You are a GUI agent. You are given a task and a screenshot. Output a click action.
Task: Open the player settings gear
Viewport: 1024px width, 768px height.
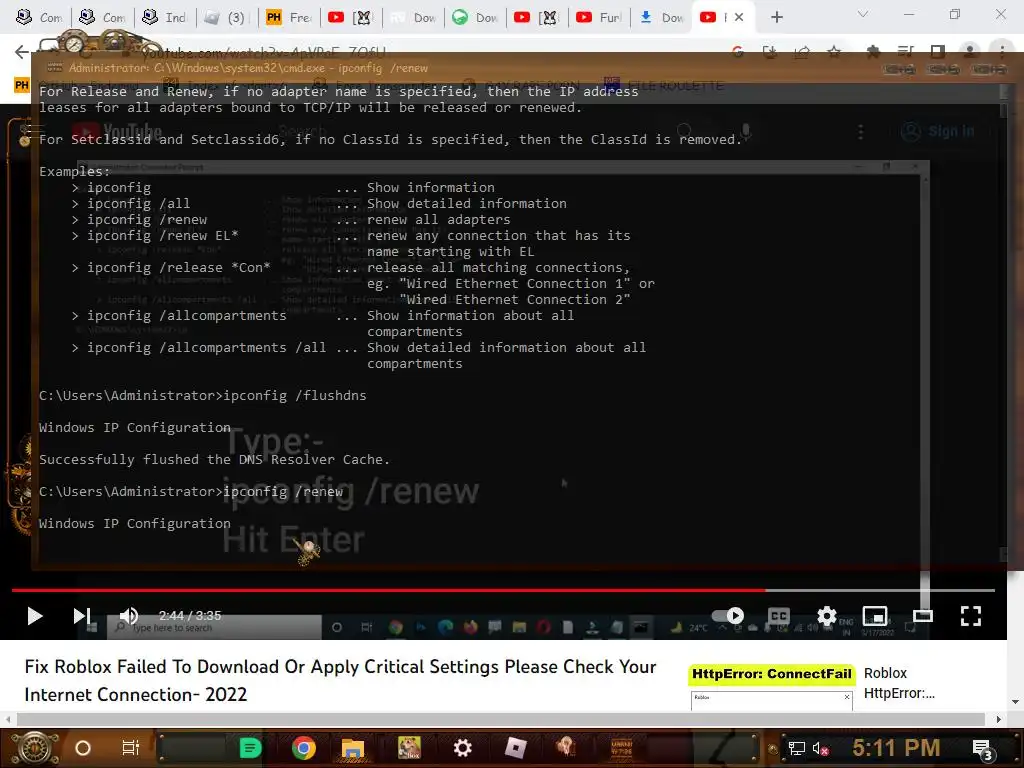pyautogui.click(x=827, y=616)
